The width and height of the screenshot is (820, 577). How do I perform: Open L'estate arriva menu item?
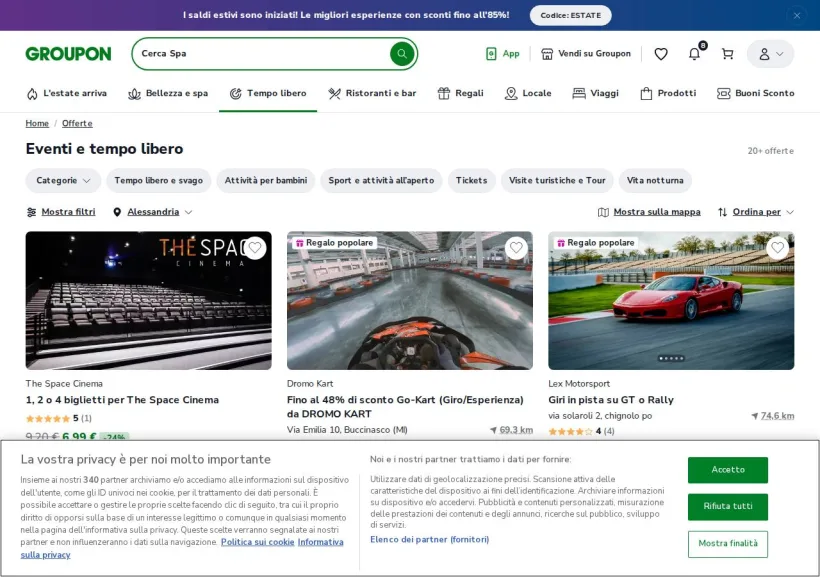click(66, 93)
